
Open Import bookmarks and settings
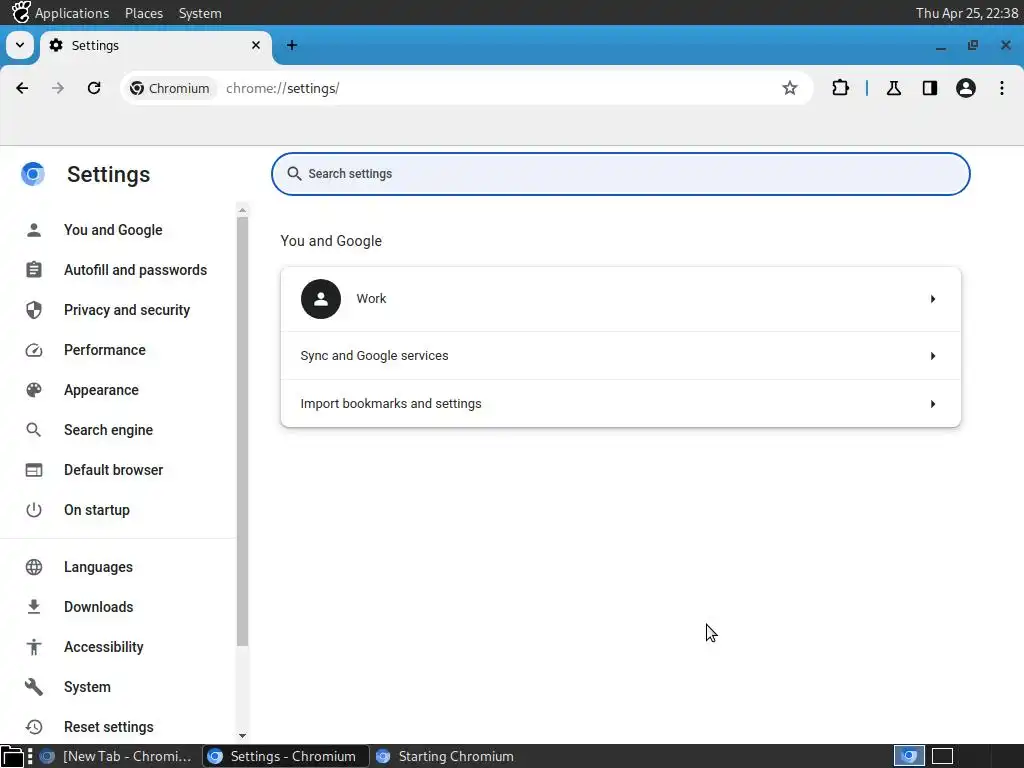(x=620, y=404)
